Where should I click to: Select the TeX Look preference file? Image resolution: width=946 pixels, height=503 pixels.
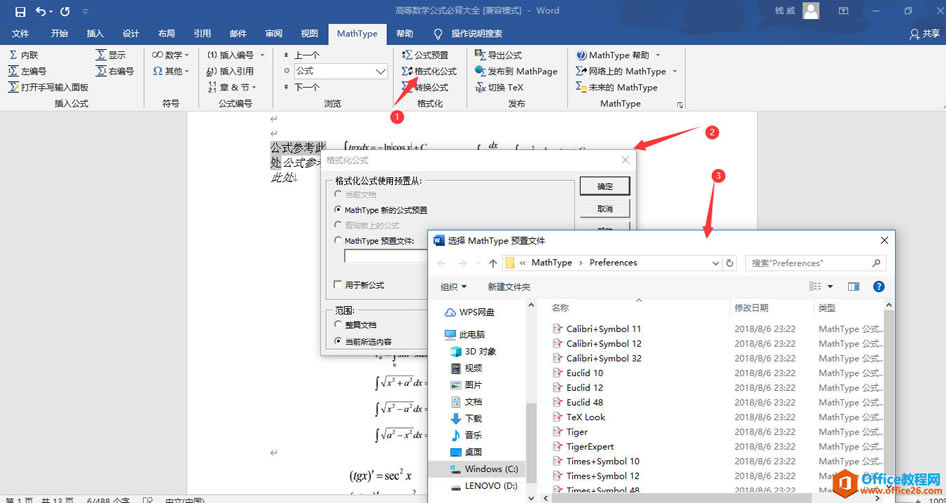pyautogui.click(x=585, y=417)
